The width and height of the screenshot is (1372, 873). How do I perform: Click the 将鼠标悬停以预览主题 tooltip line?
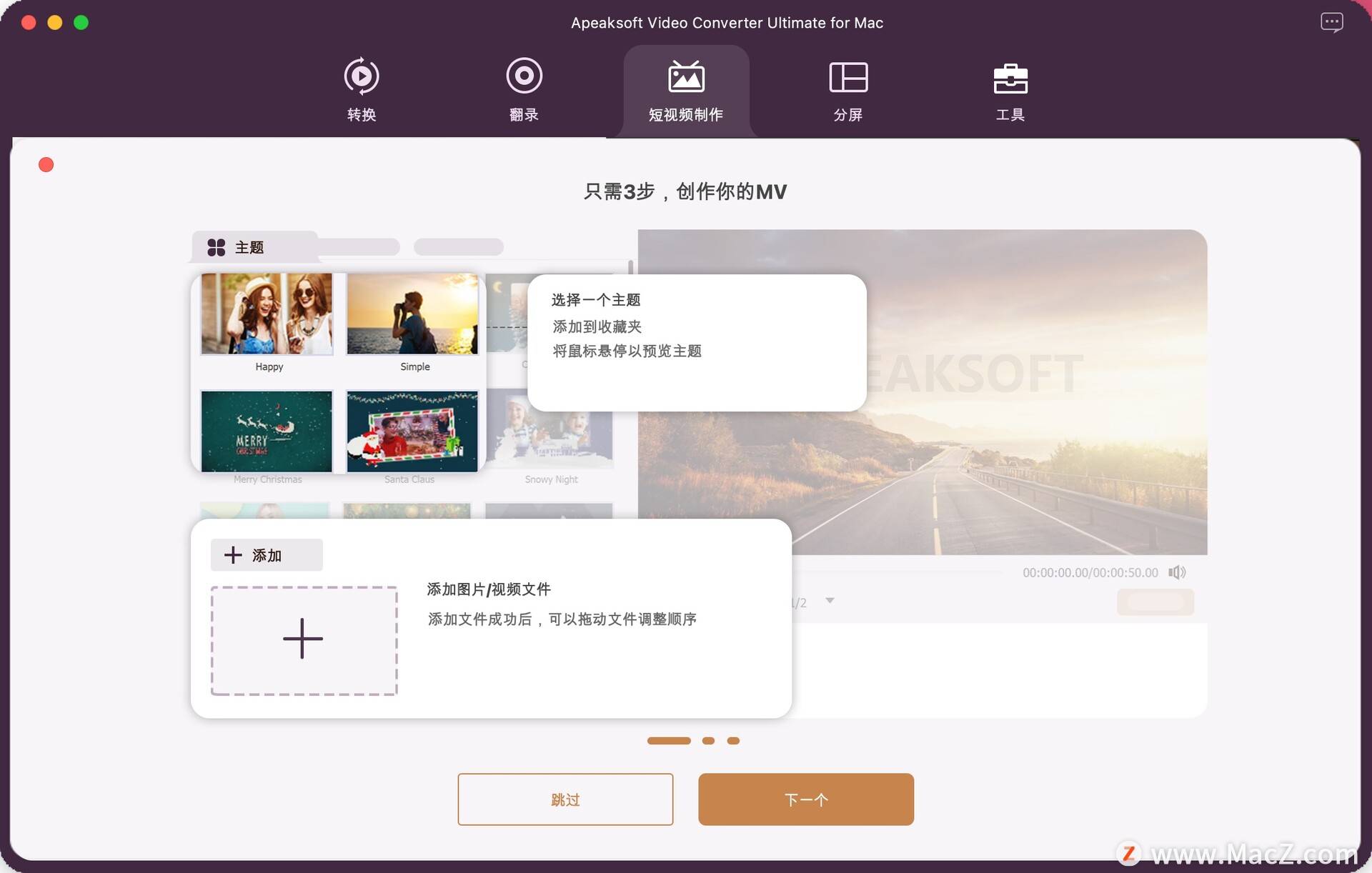[627, 351]
